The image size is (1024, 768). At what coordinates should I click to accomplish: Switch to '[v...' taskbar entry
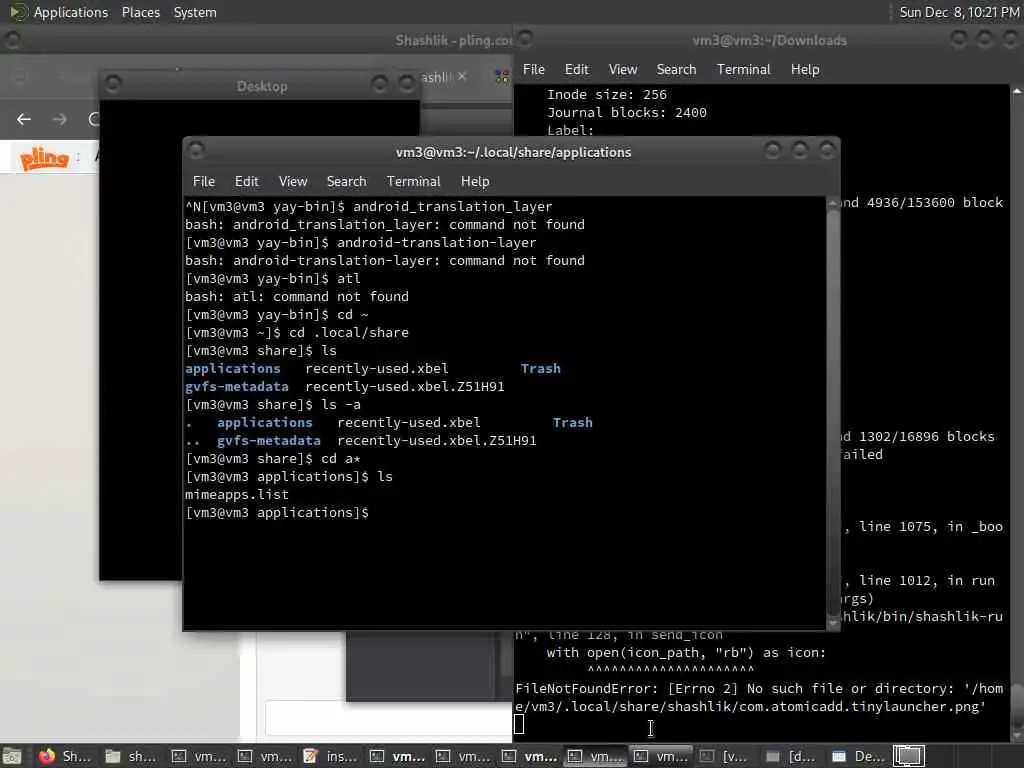point(726,756)
